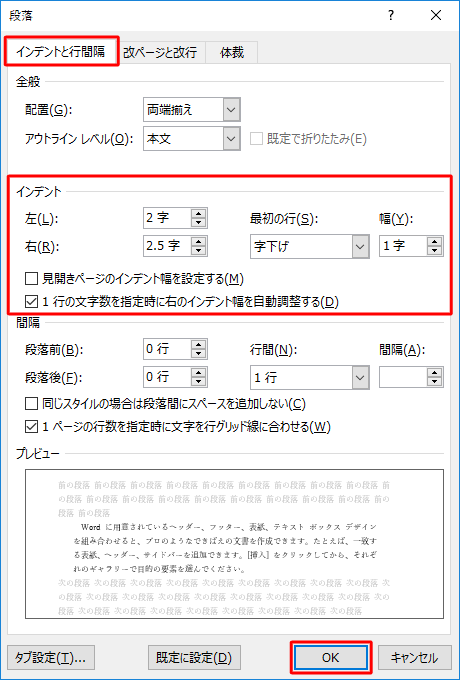This screenshot has width=460, height=680.
Task: Click the 幅 field showing 1 字
Action: (403, 246)
